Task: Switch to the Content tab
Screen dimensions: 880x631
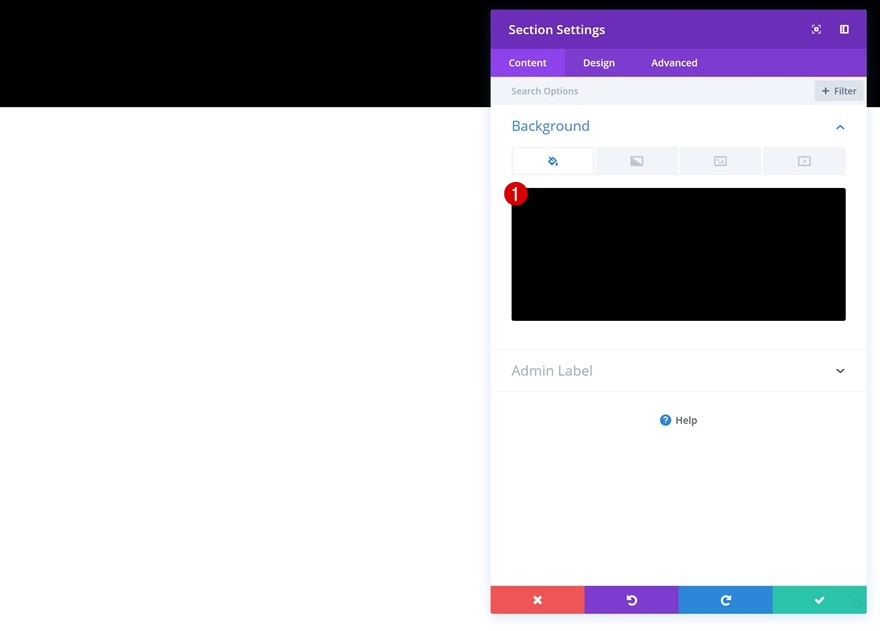Action: click(528, 63)
